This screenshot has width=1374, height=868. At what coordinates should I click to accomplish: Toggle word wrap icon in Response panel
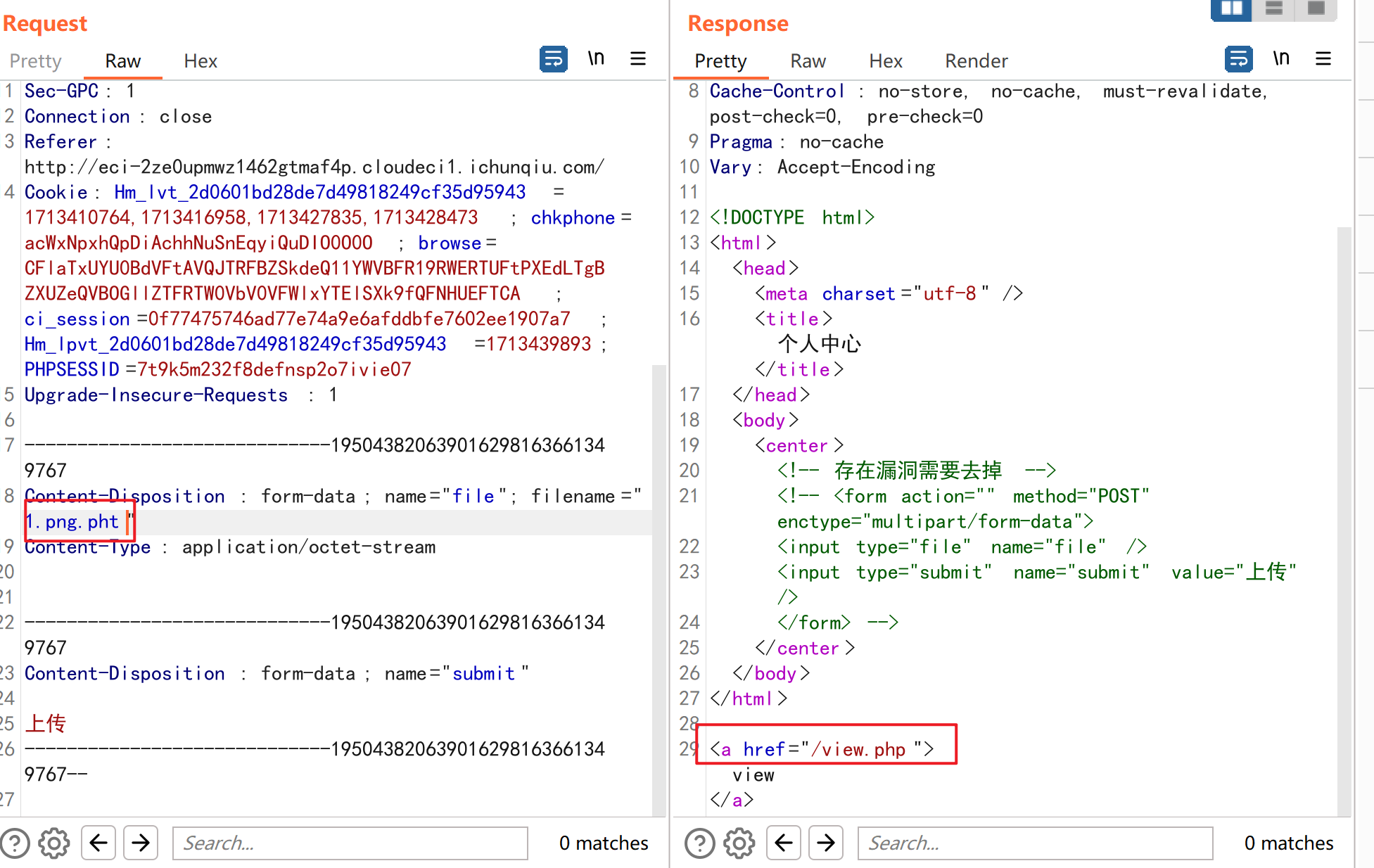click(1238, 59)
